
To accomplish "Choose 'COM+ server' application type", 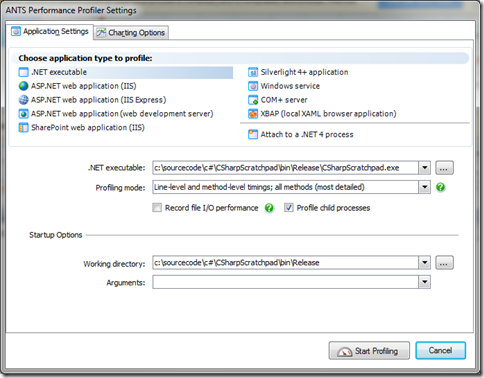I will (x=278, y=100).
